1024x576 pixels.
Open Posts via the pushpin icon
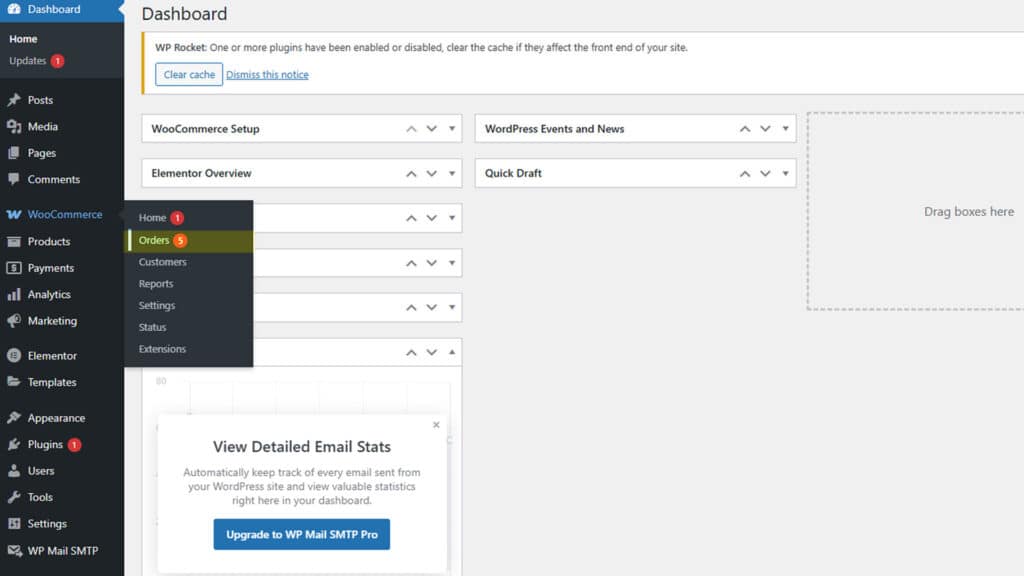click(x=14, y=100)
